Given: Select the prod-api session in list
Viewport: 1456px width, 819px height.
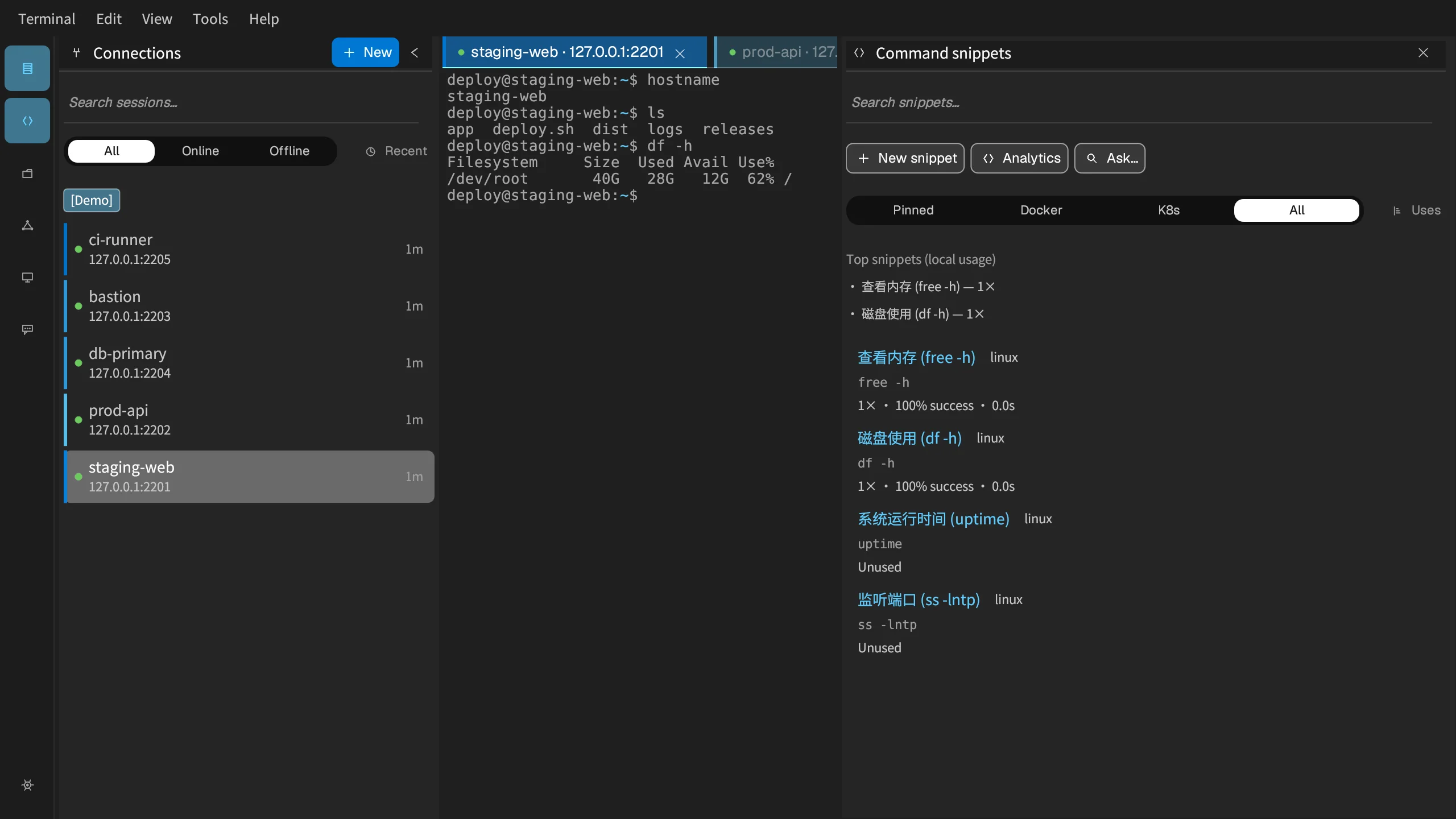Looking at the screenshot, I should [249, 420].
